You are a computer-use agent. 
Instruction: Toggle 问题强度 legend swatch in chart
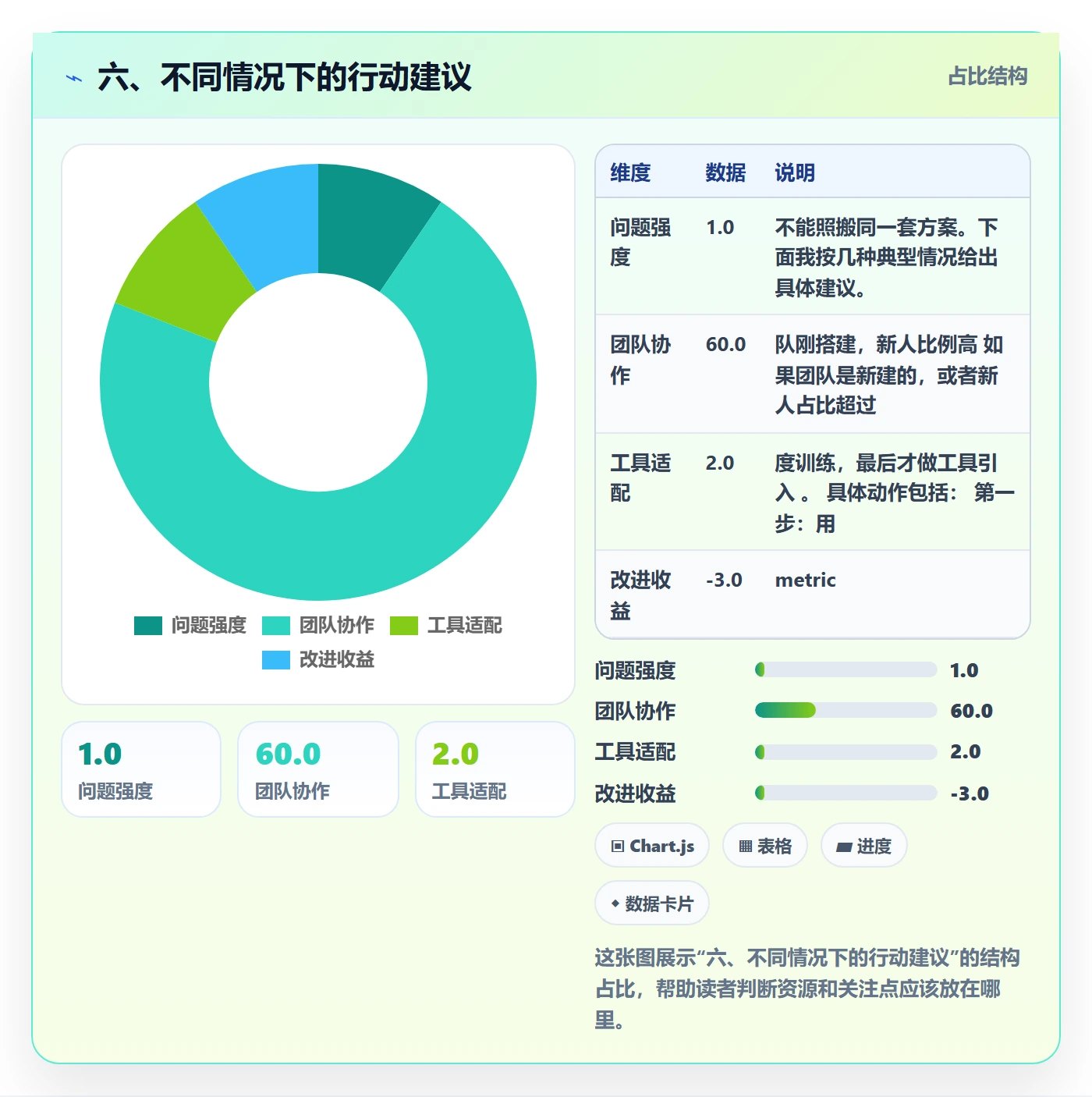point(148,626)
